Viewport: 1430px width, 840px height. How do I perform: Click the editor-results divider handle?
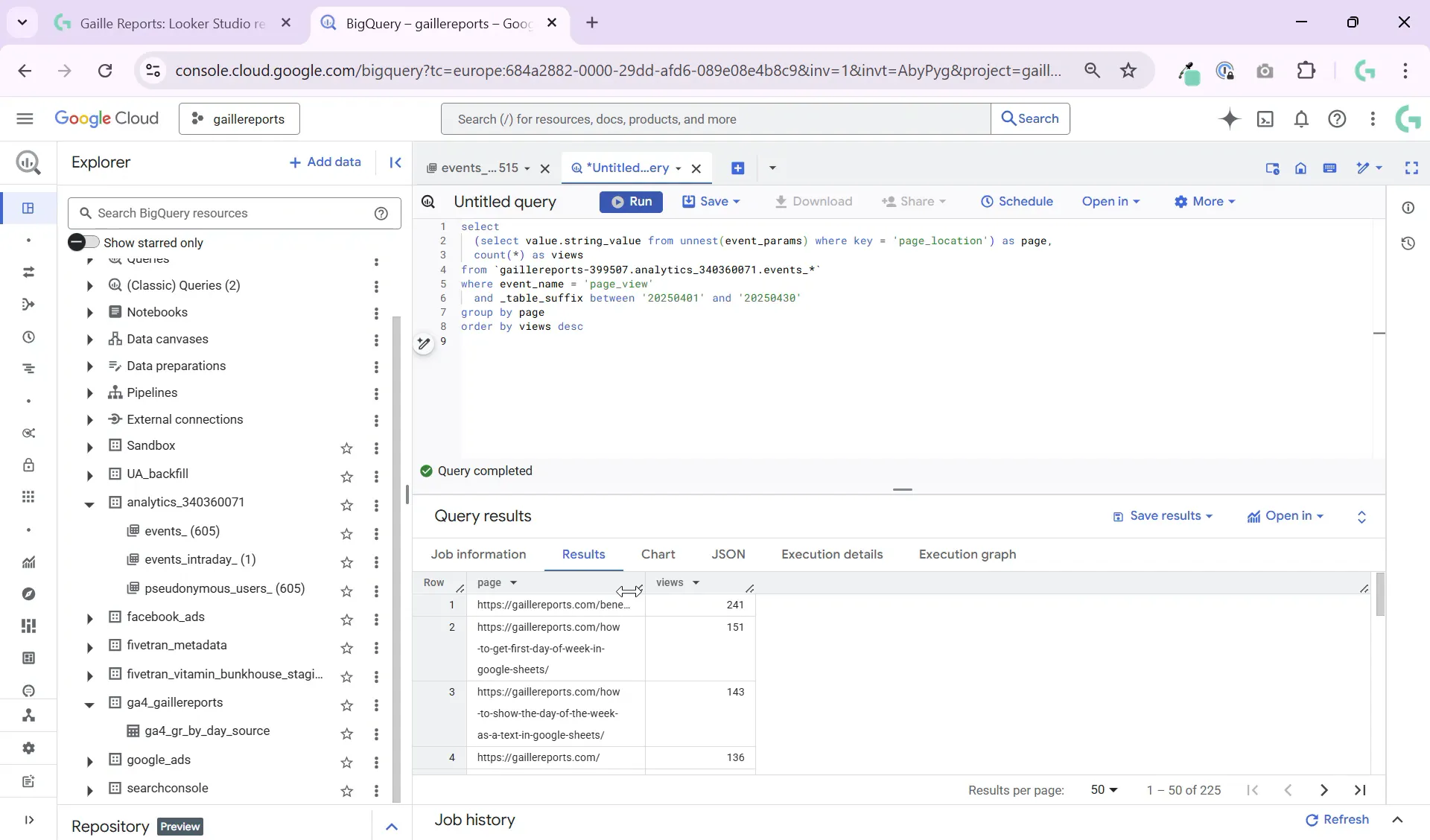pyautogui.click(x=902, y=490)
